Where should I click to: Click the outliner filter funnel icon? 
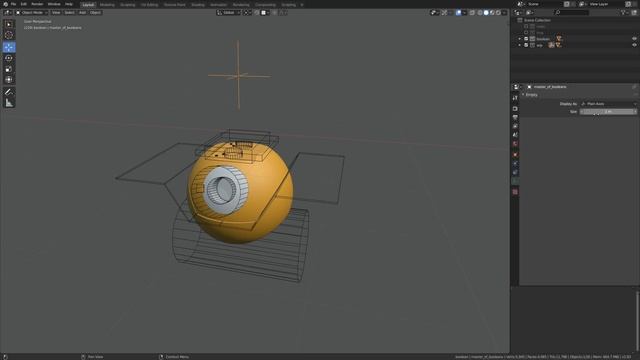click(623, 13)
